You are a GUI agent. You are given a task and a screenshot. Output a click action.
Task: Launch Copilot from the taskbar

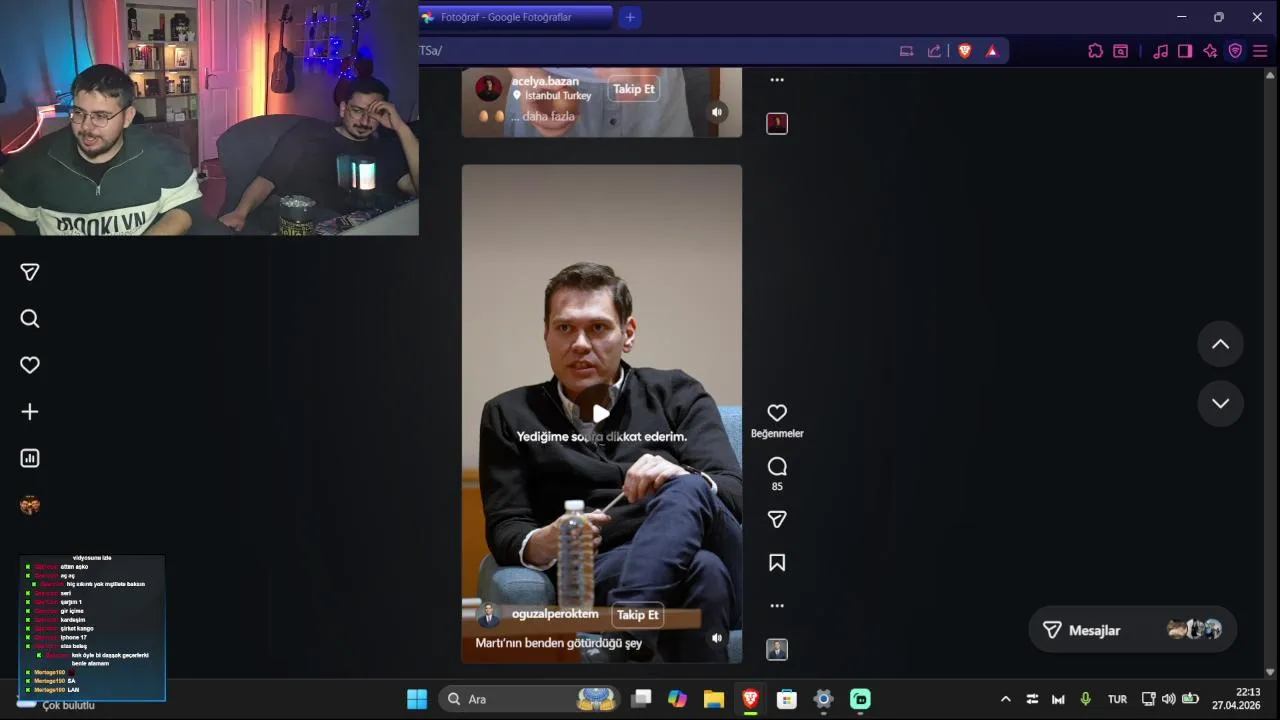click(677, 699)
